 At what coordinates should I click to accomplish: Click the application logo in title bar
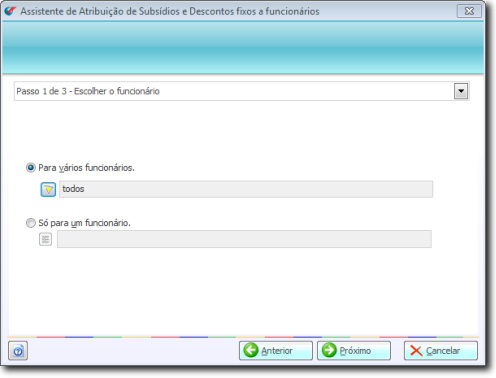click(x=10, y=11)
